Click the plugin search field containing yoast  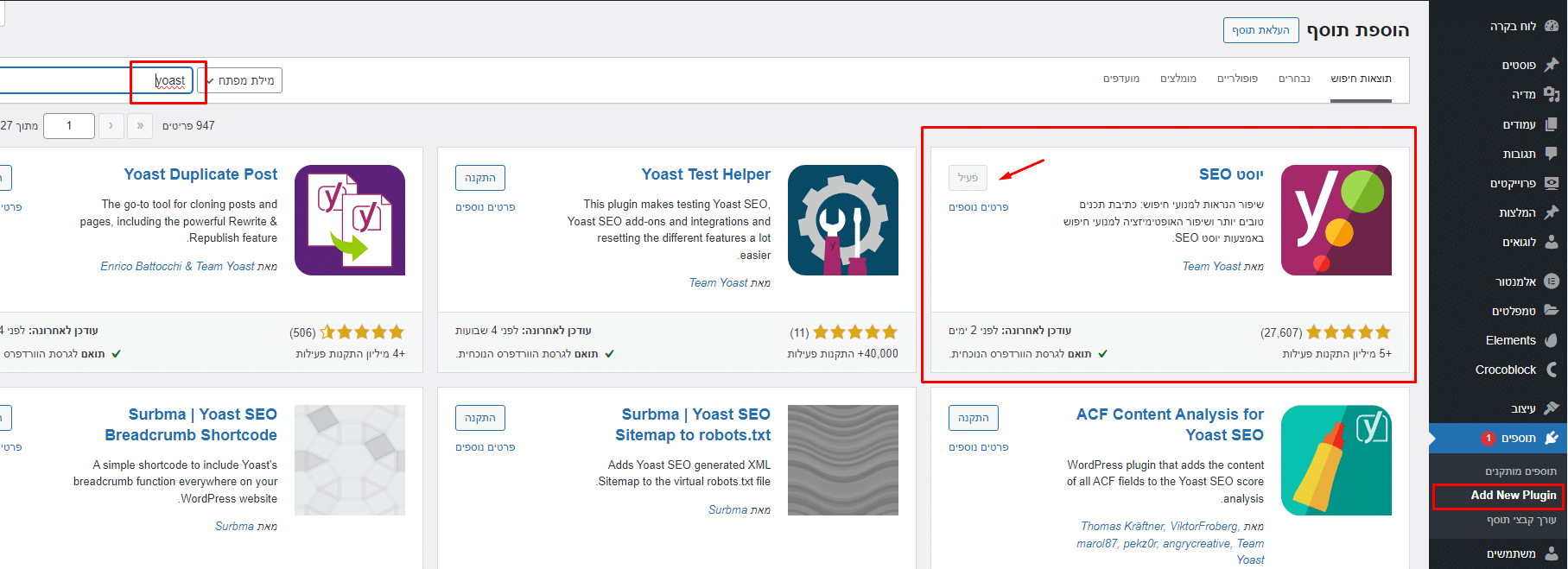(95, 80)
